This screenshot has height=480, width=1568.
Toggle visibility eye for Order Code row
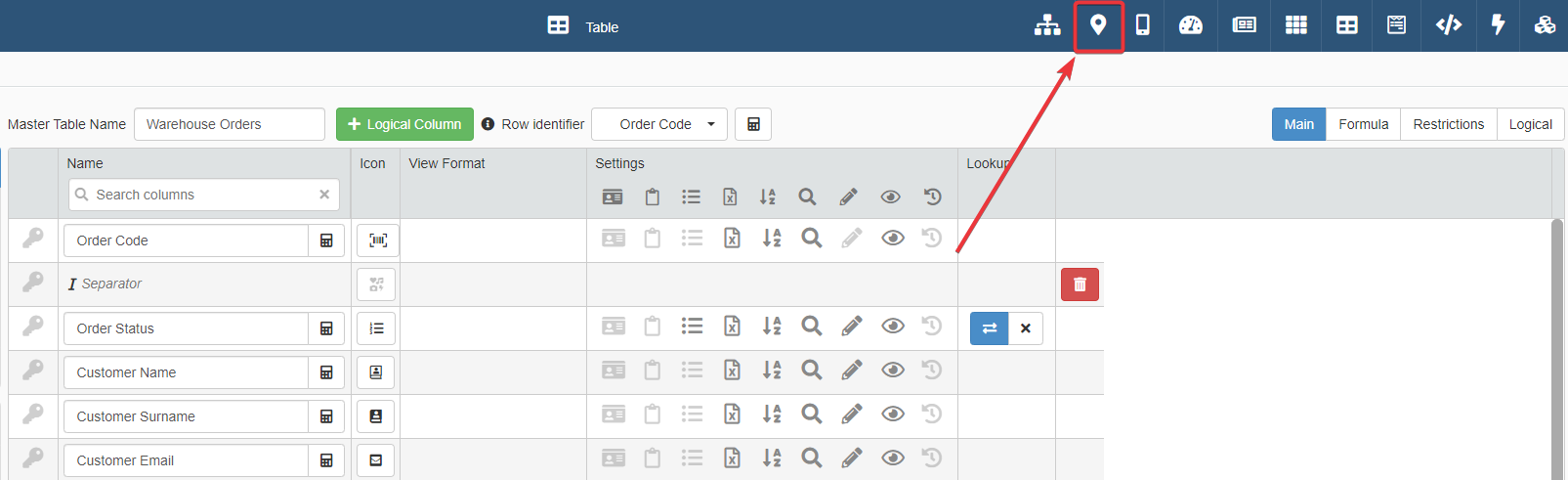click(x=892, y=239)
